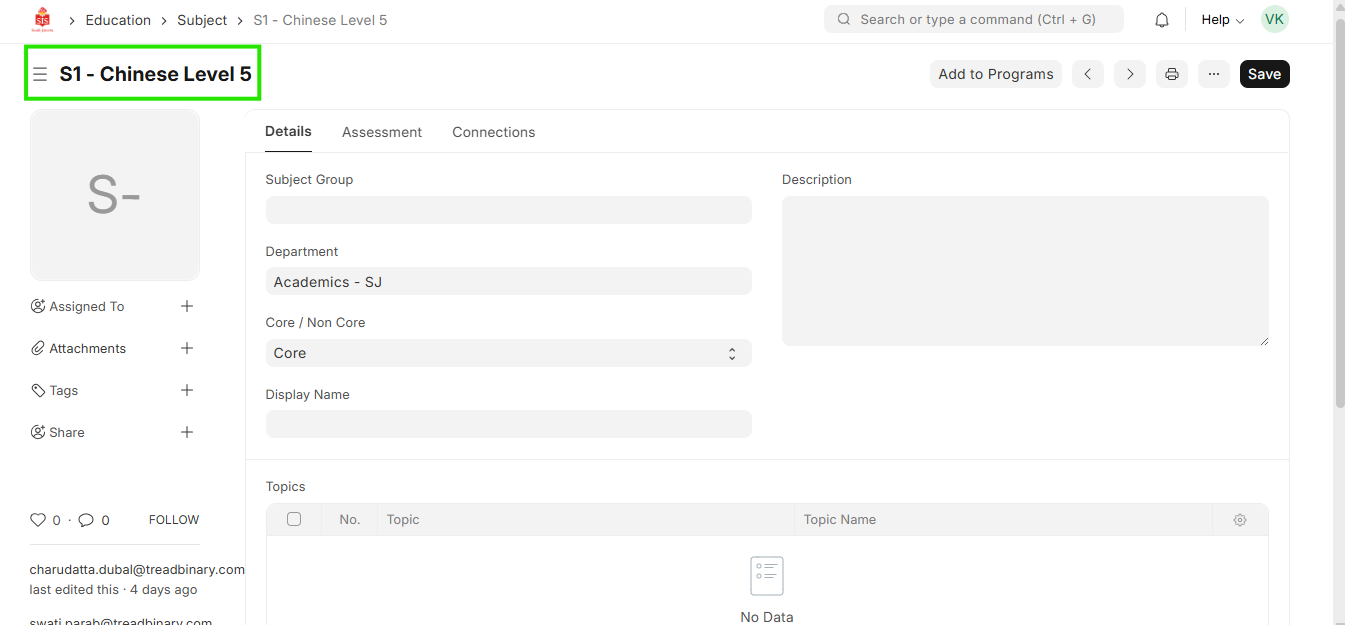
Task: Open the three-dots more options menu
Action: [x=1214, y=74]
